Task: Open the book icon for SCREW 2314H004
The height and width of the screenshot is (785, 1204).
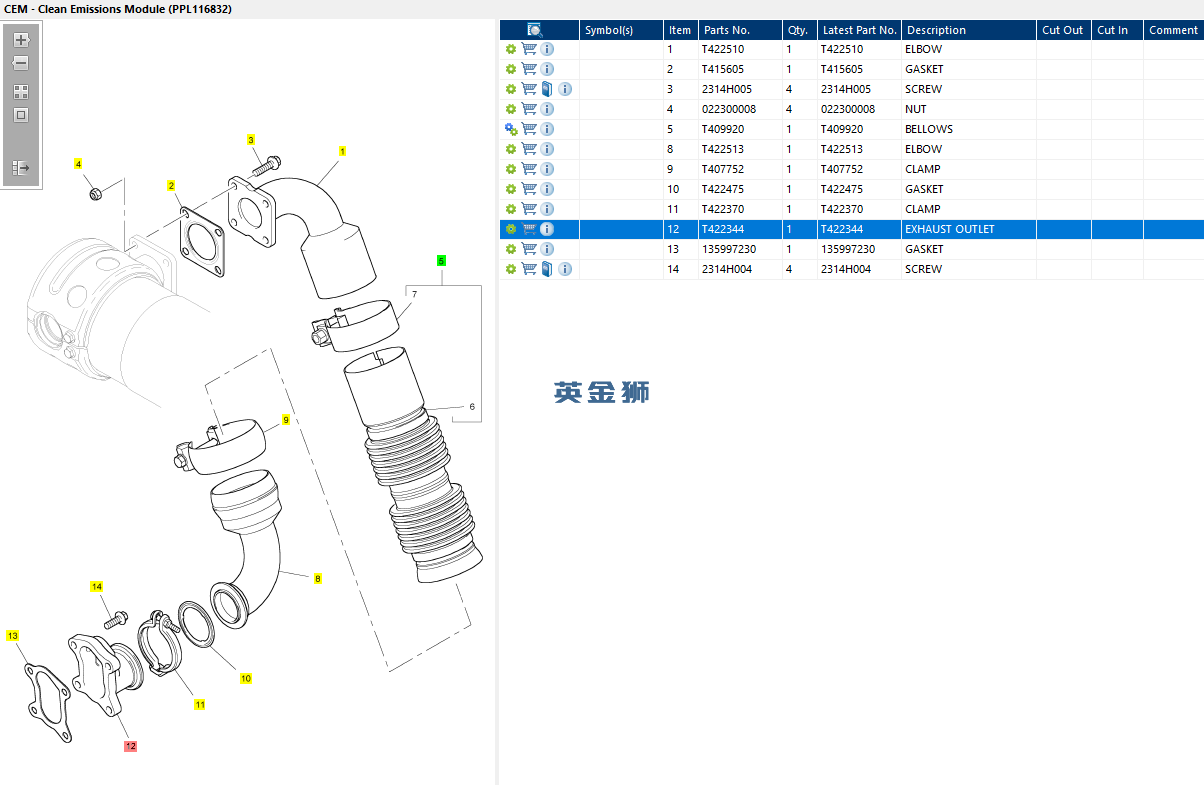Action: pyautogui.click(x=547, y=269)
